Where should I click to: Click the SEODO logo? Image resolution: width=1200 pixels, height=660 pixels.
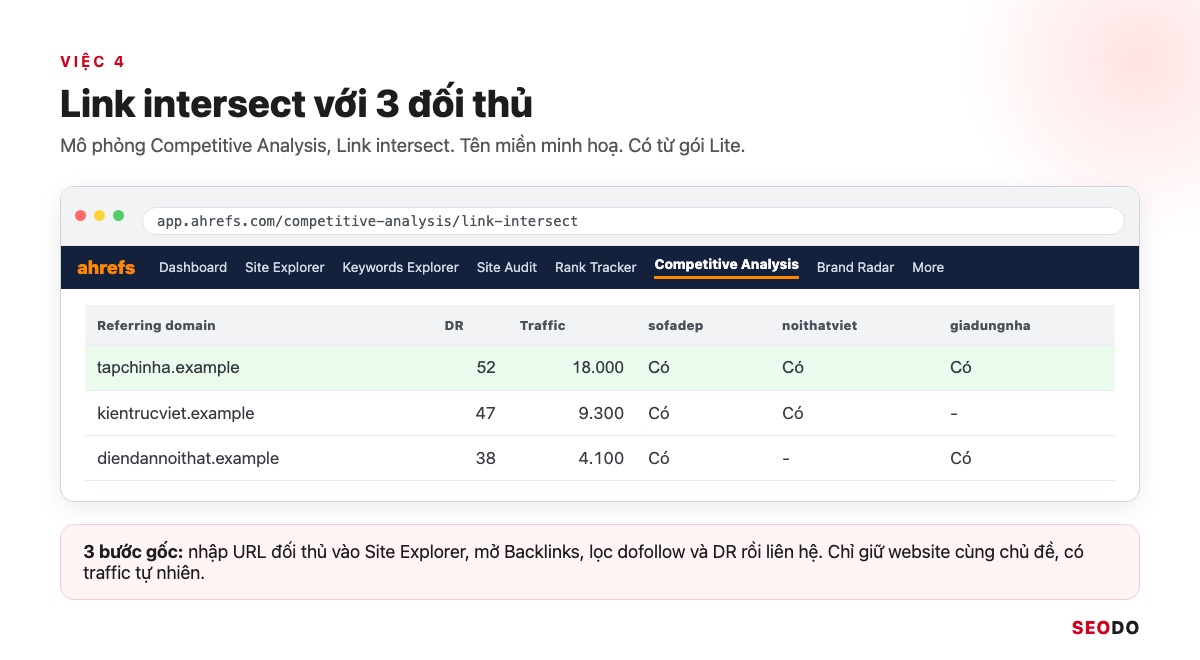(1105, 628)
